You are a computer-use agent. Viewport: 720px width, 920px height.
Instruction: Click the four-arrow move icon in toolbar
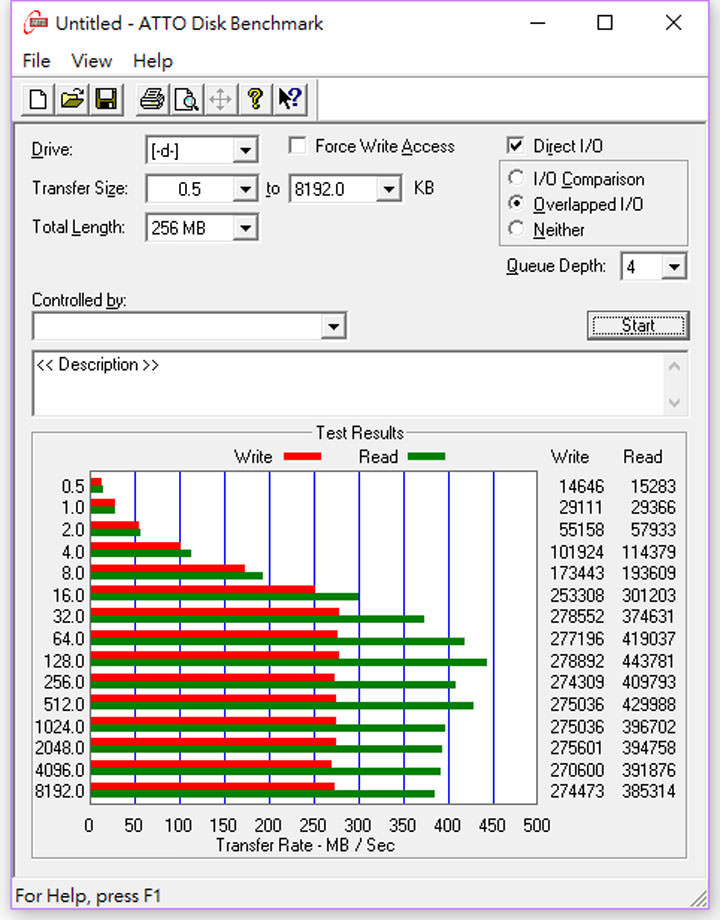coord(220,99)
